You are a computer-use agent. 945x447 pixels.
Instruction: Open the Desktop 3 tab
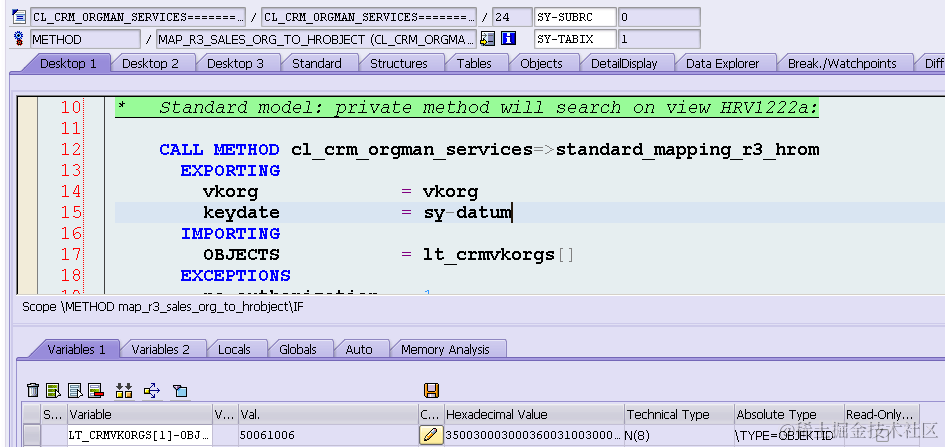236,63
